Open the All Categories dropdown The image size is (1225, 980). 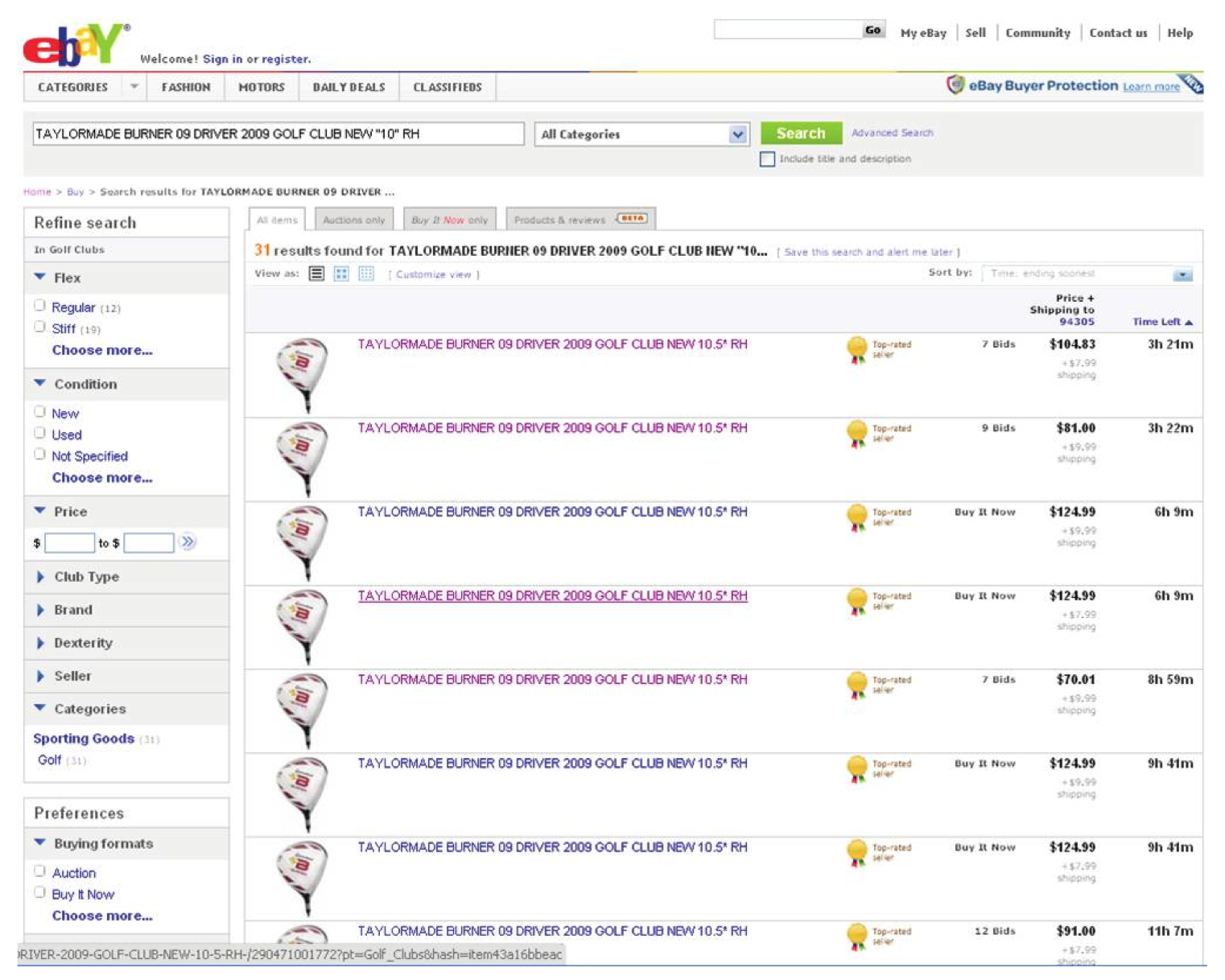click(x=641, y=134)
